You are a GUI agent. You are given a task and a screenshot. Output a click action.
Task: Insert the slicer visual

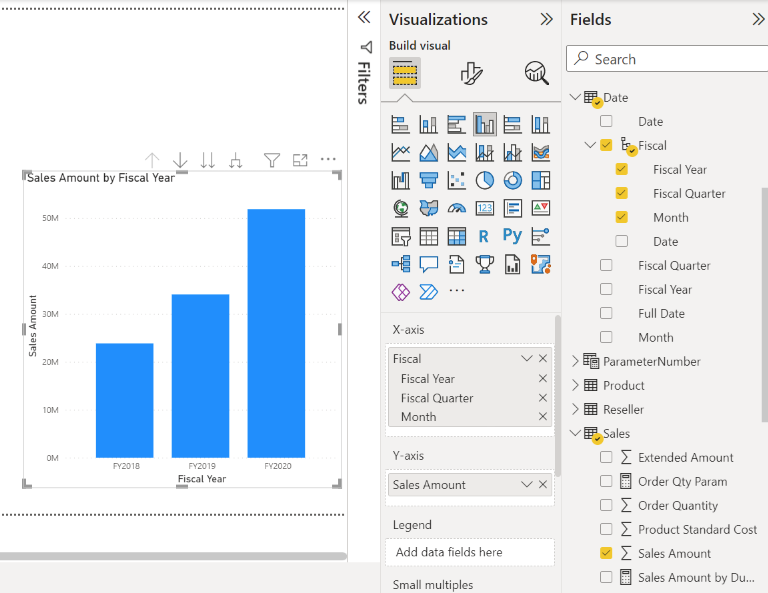(x=400, y=237)
